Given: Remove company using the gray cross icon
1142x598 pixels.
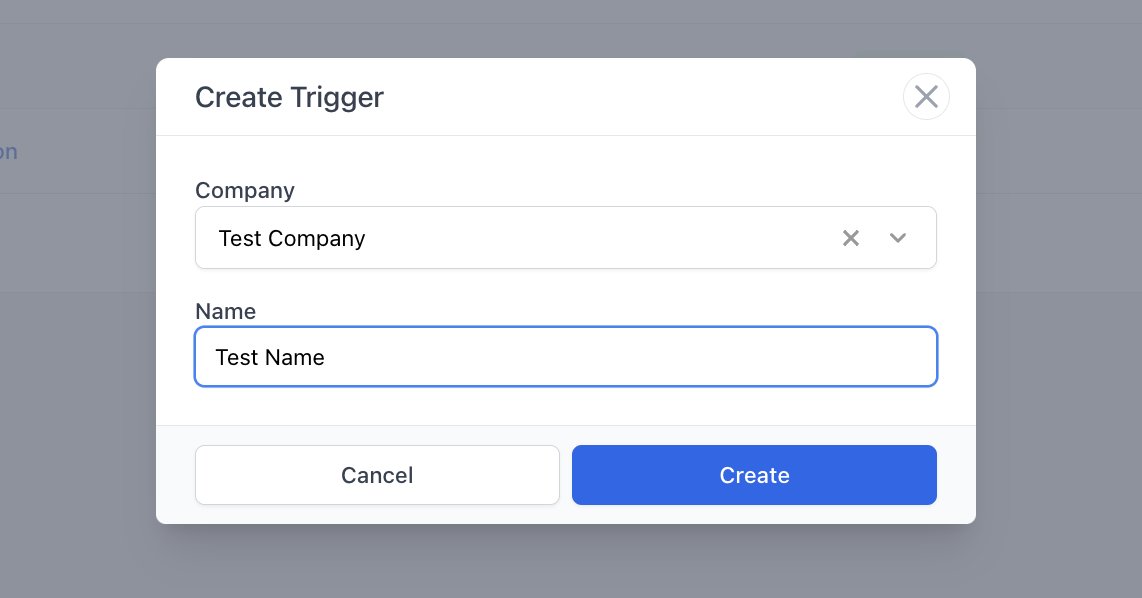Looking at the screenshot, I should pos(851,238).
